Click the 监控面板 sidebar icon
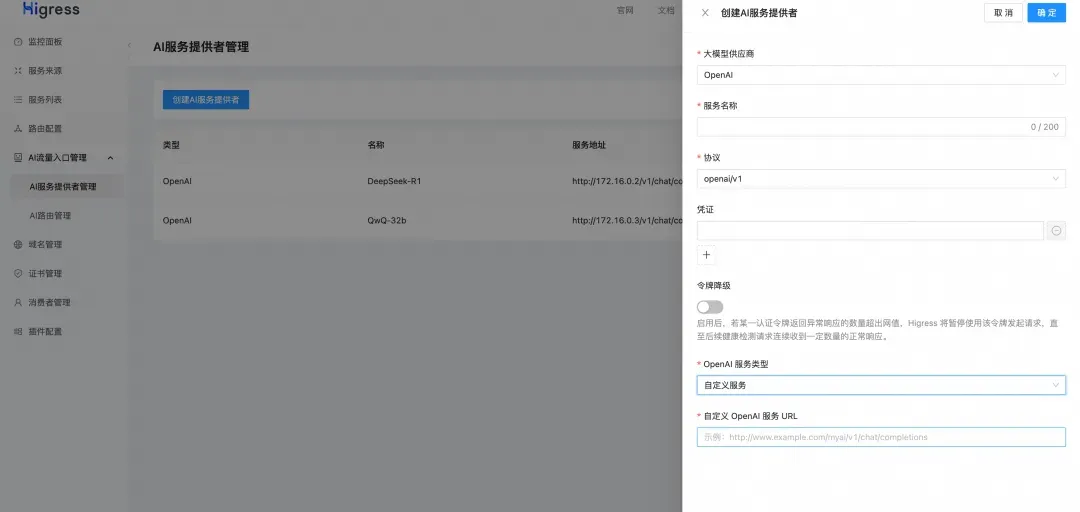Image resolution: width=1080 pixels, height=512 pixels. pos(18,42)
